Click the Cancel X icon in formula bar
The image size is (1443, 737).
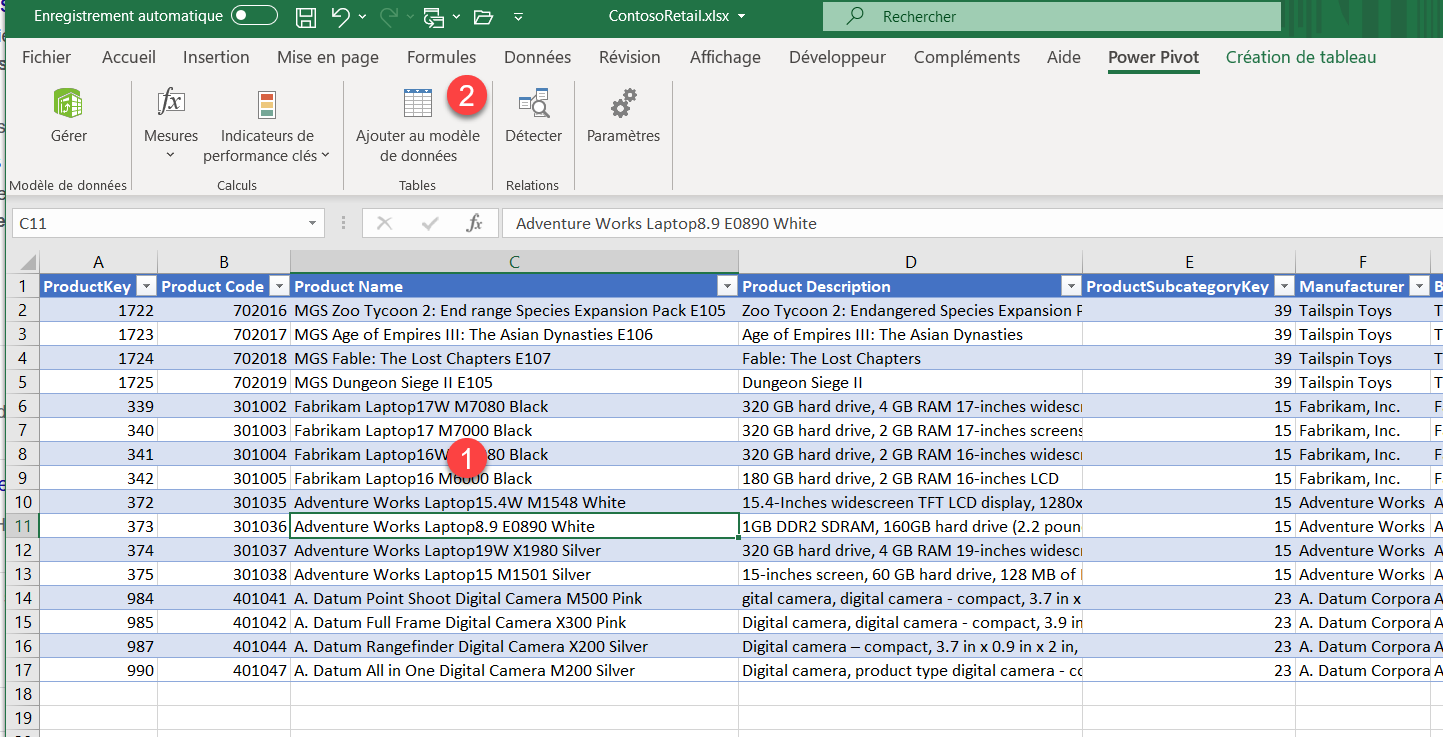(x=384, y=224)
